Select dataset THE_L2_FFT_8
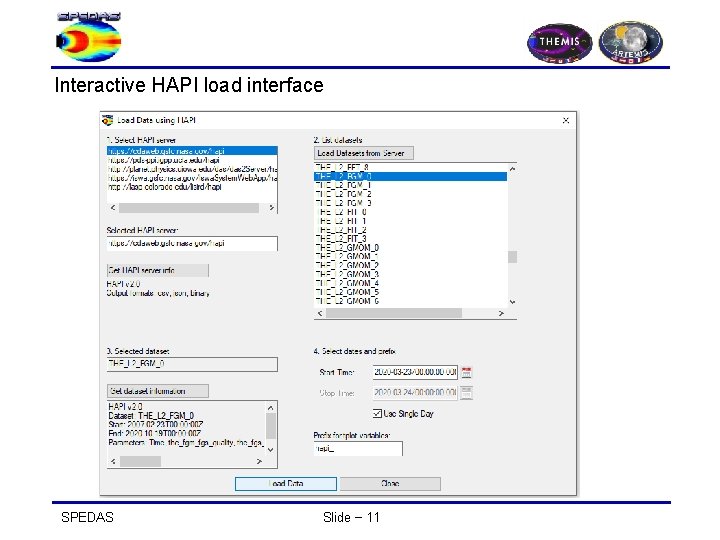 pos(411,168)
